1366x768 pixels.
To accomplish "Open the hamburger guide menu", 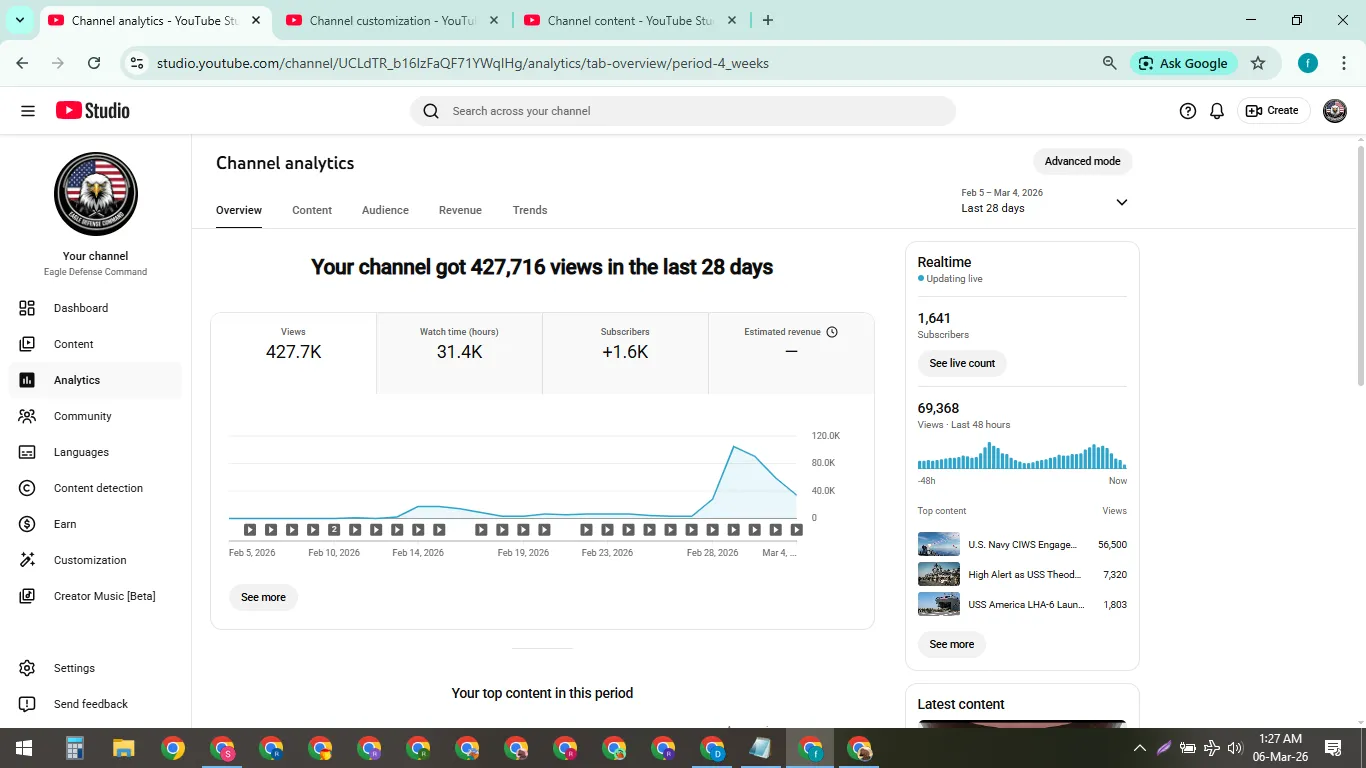I will click(x=28, y=111).
